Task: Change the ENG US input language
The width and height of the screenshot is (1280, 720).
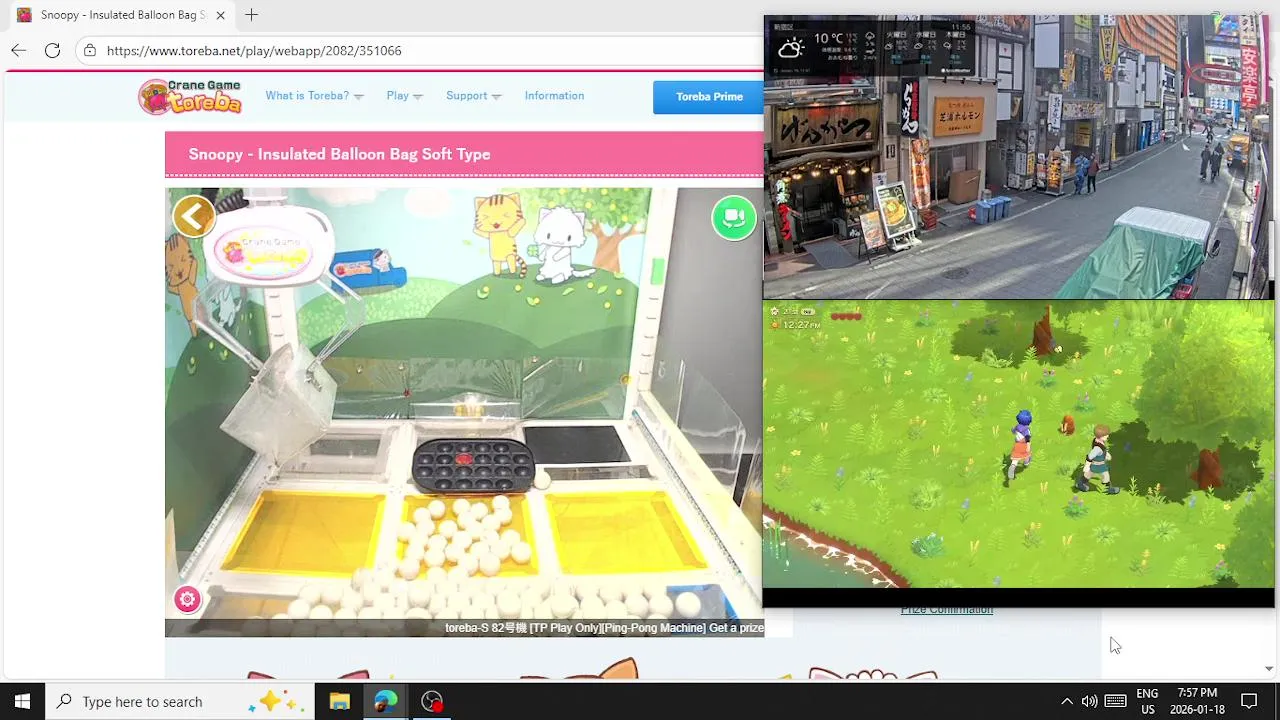Action: click(x=1147, y=701)
